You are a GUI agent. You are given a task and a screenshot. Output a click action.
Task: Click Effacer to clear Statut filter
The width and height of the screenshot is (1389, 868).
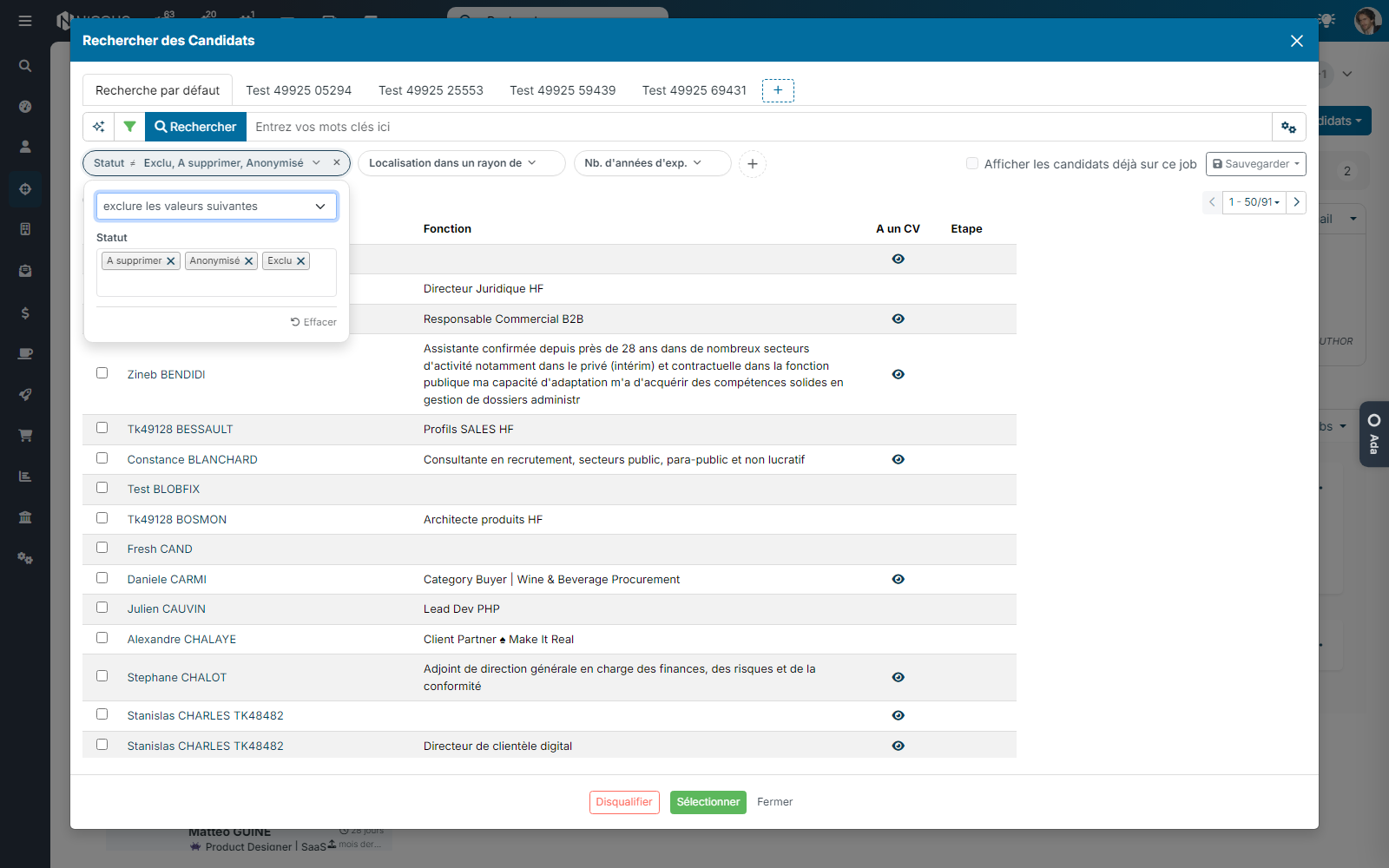(313, 322)
